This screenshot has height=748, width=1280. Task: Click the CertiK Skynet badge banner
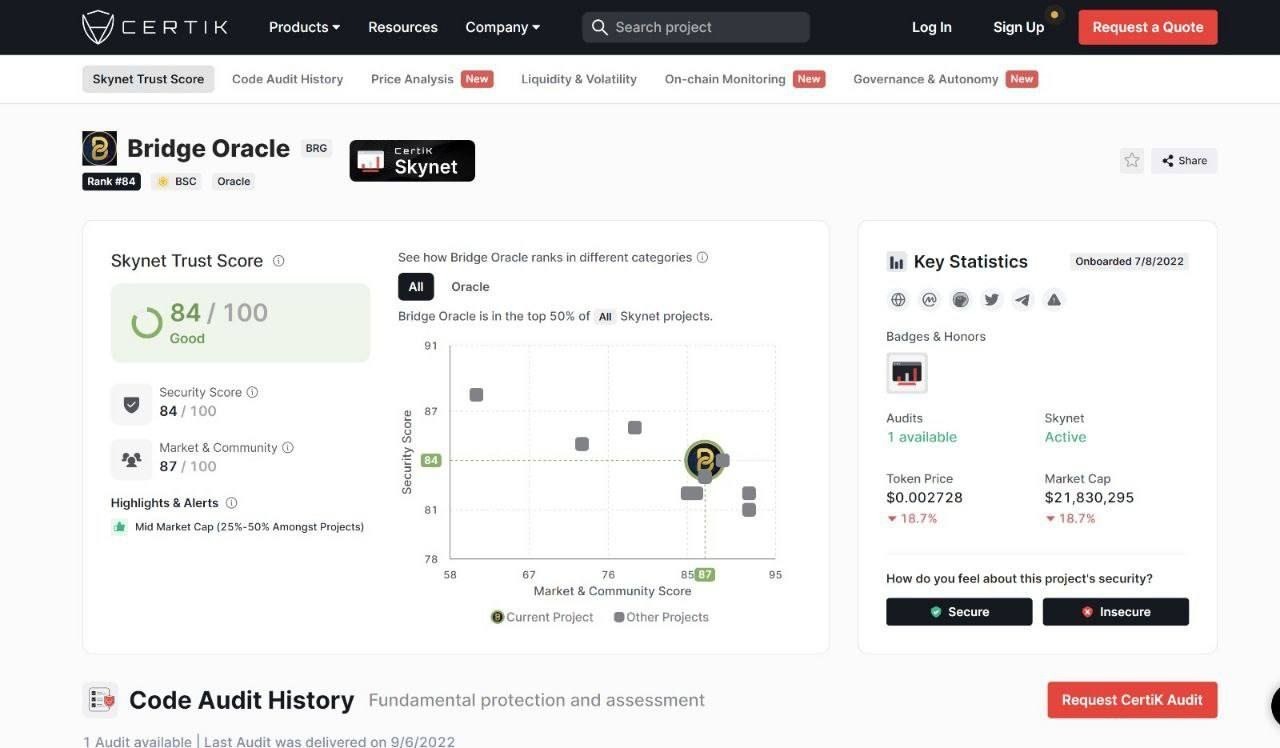coord(412,161)
